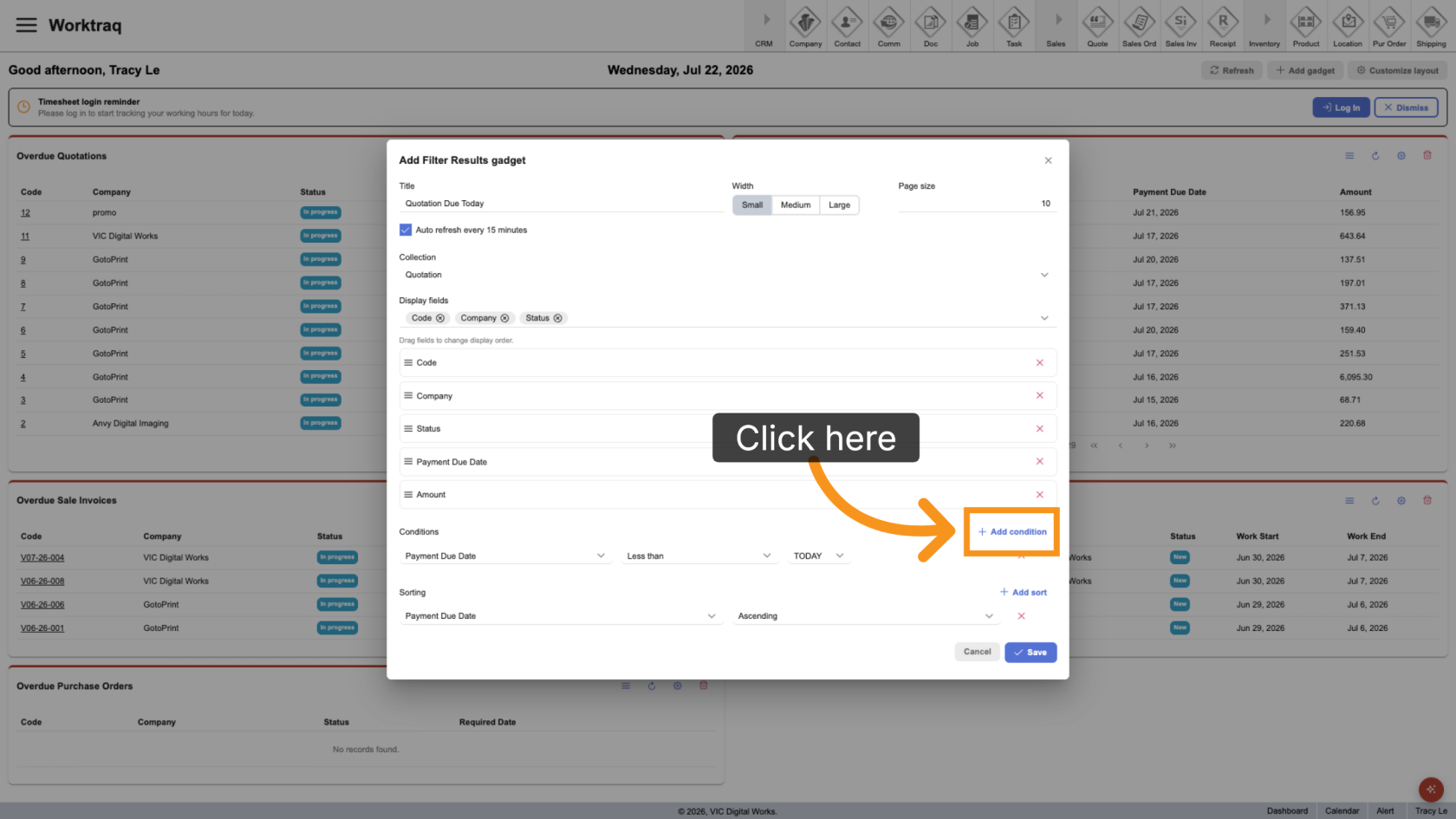Click the Log In timesheet button
1456x819 pixels.
point(1341,107)
